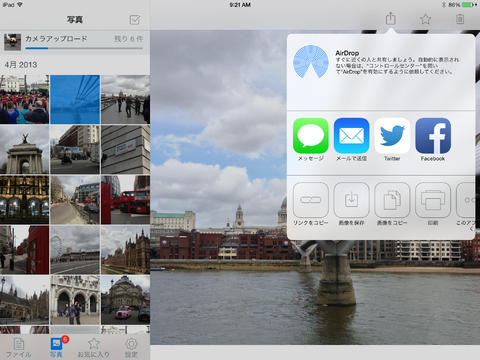Open the Settings tab
Screen dimensions: 480x360
coord(131,347)
